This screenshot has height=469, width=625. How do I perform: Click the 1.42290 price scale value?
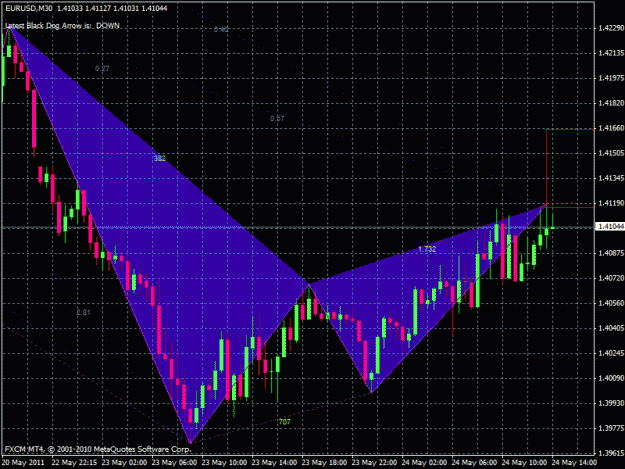[x=611, y=28]
